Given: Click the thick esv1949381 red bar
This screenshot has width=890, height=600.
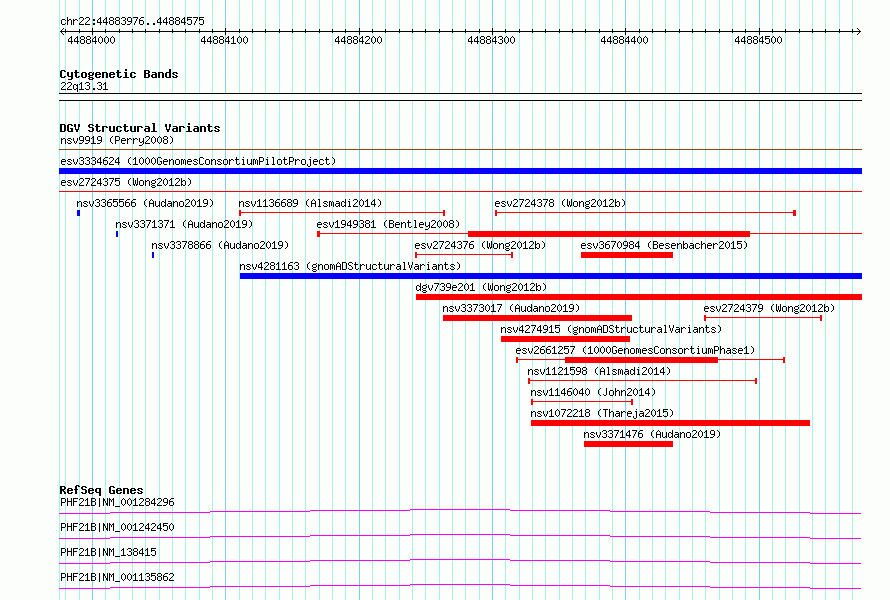Looking at the screenshot, I should tap(608, 234).
